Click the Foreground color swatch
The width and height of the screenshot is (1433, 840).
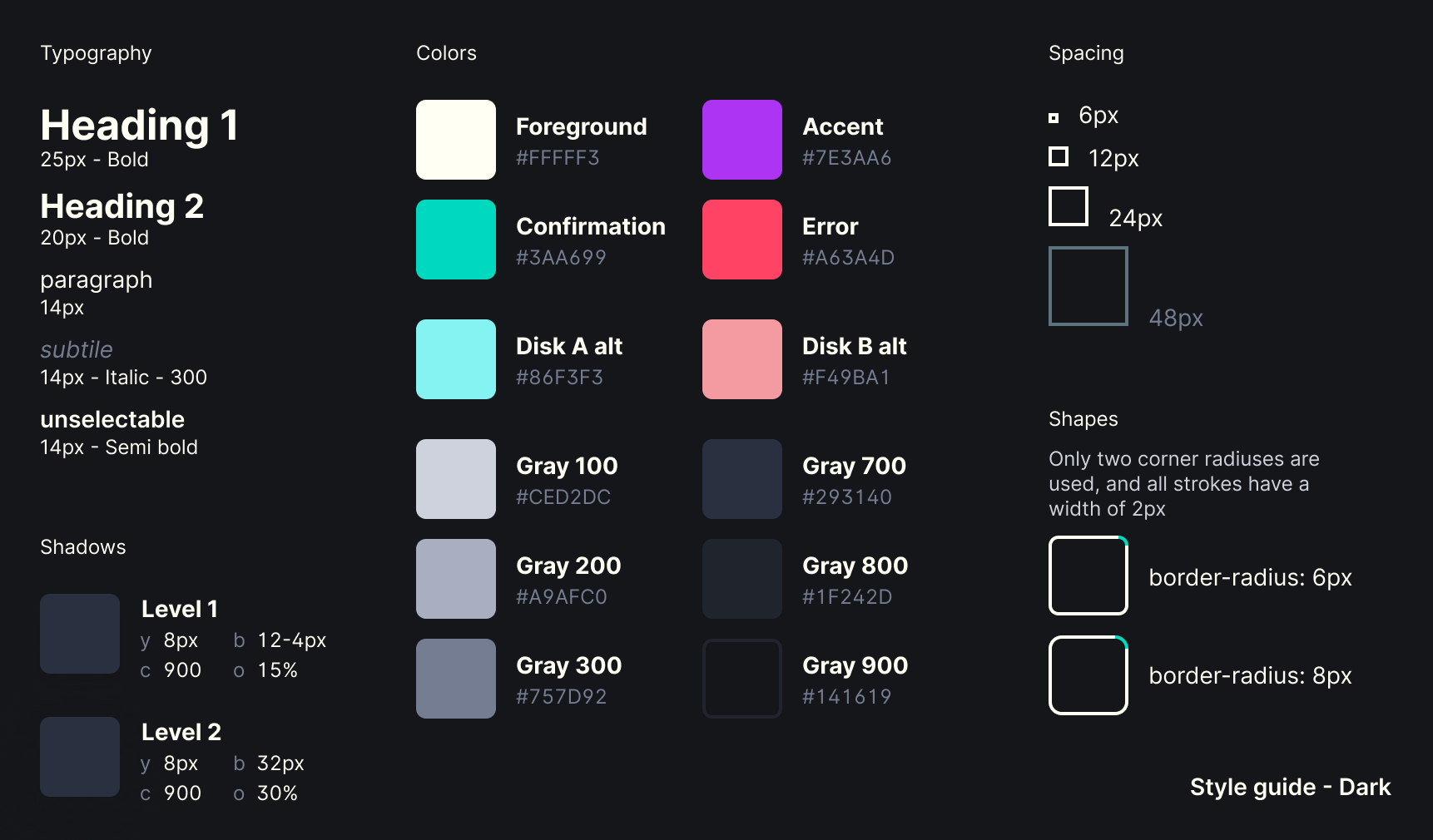(x=456, y=140)
